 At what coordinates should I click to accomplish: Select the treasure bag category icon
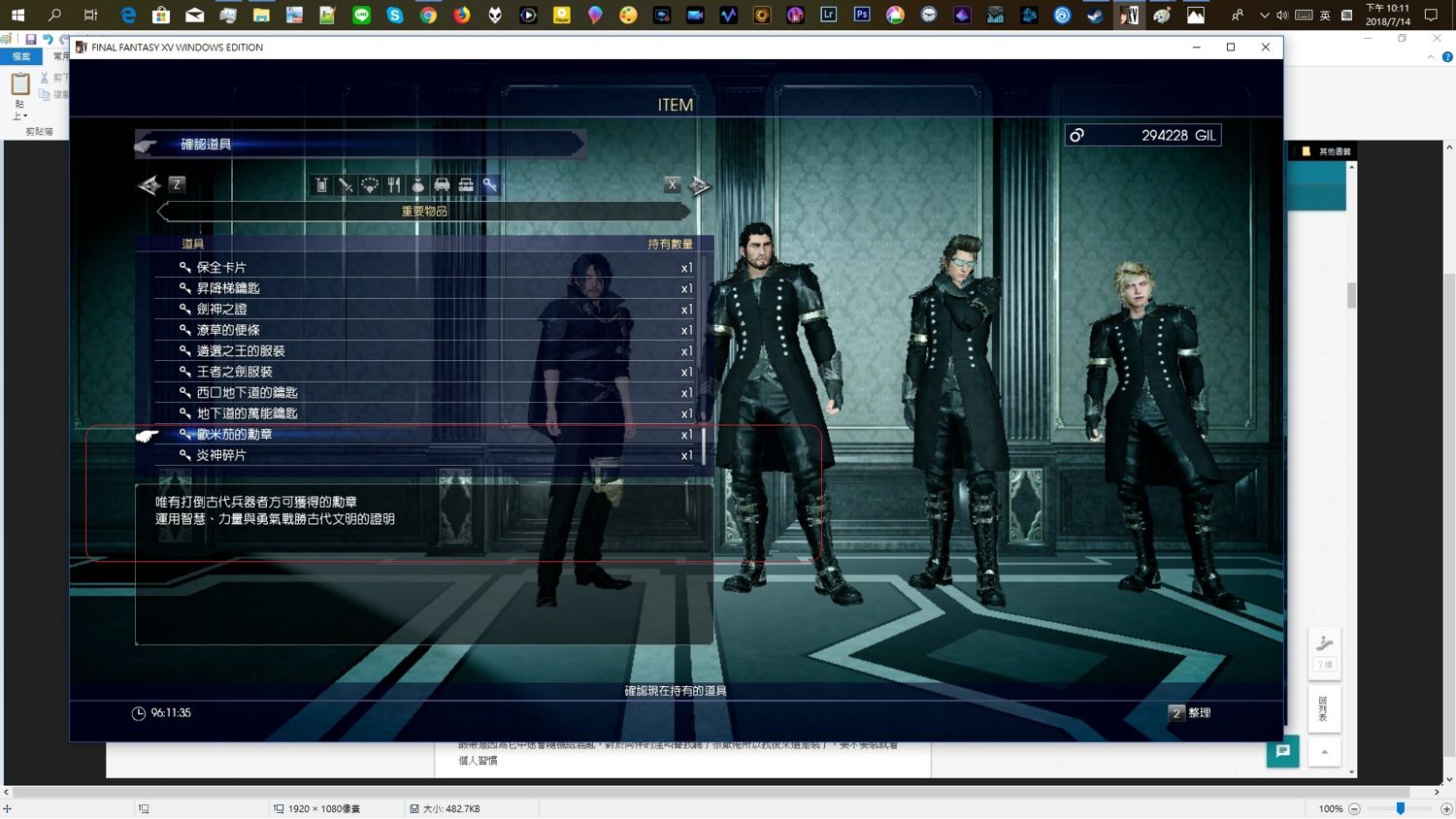tap(418, 184)
